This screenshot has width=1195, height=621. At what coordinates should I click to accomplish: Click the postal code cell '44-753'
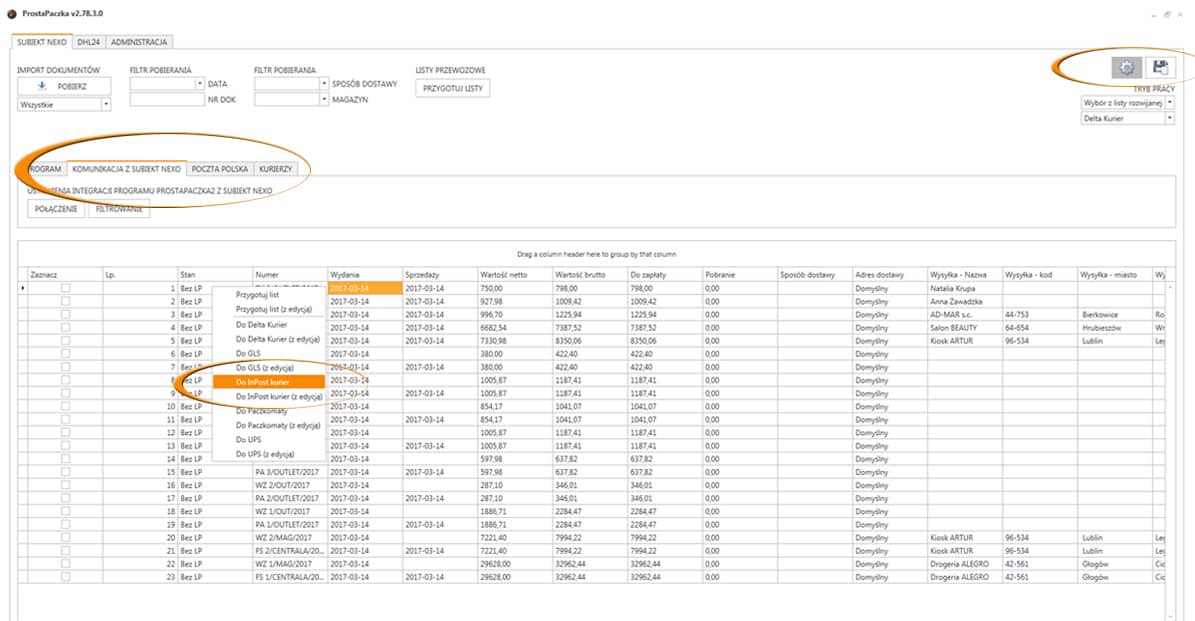(x=1040, y=315)
